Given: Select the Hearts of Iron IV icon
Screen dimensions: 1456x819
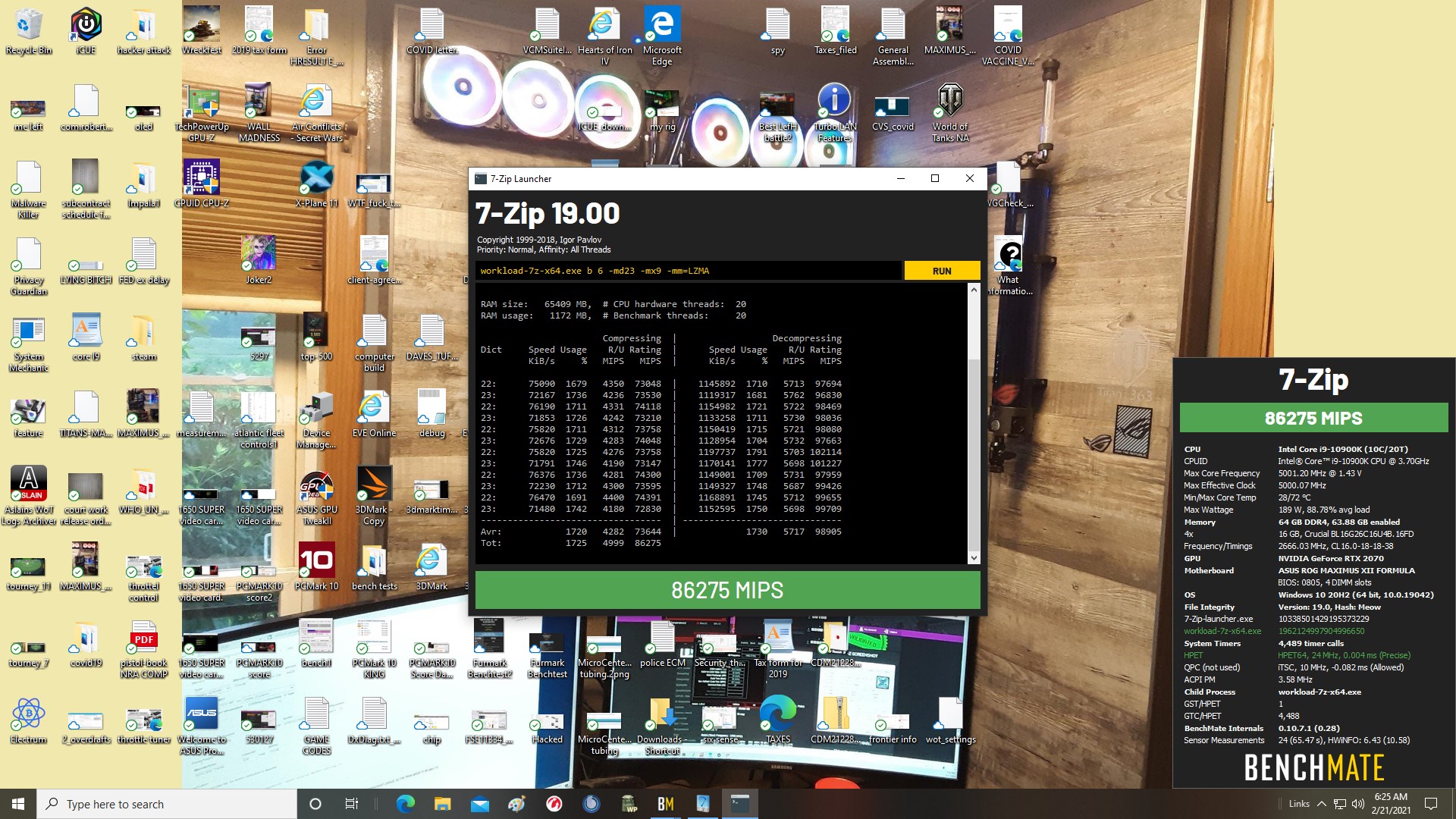Looking at the screenshot, I should [604, 36].
